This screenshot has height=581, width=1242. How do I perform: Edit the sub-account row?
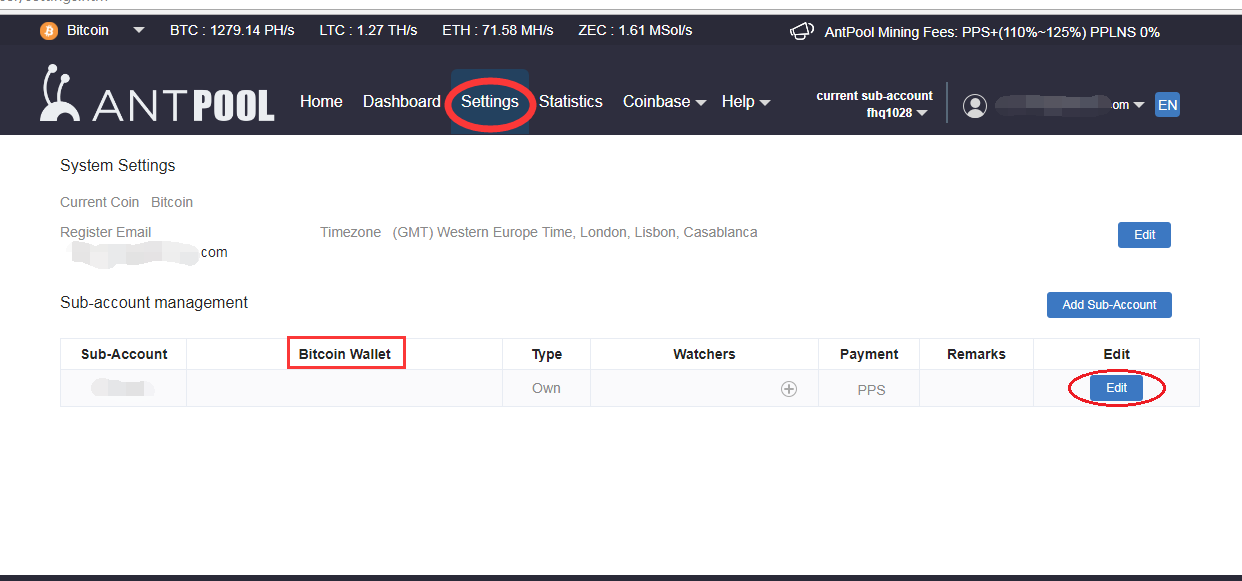(1116, 388)
